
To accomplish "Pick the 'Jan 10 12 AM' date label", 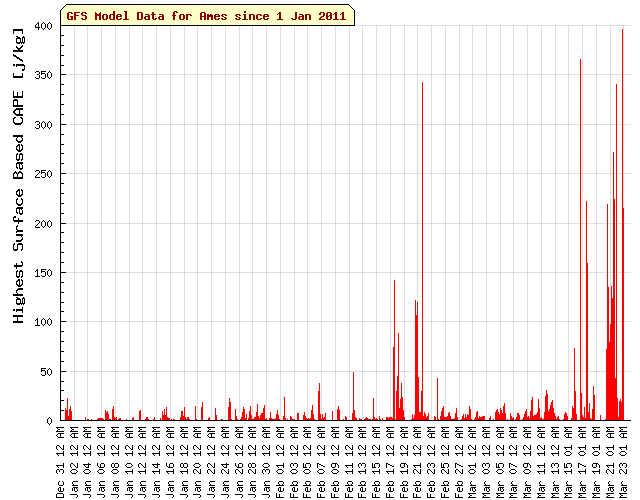I will click(129, 462).
